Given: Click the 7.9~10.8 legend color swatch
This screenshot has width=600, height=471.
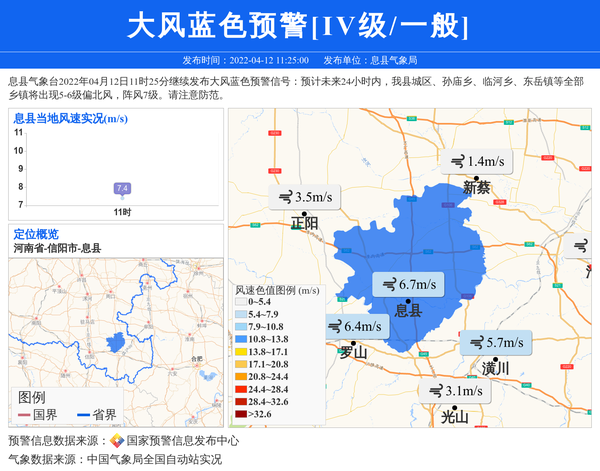Looking at the screenshot, I should 241,327.
